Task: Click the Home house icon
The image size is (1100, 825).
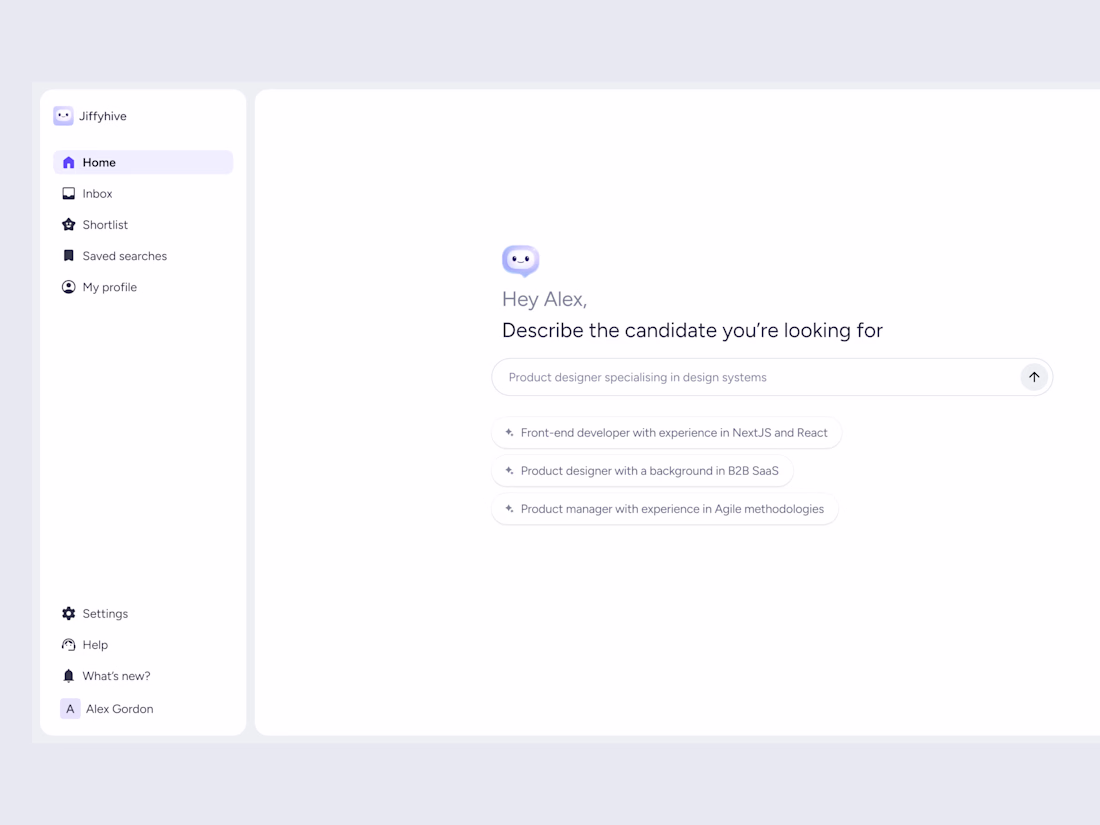Action: [69, 162]
